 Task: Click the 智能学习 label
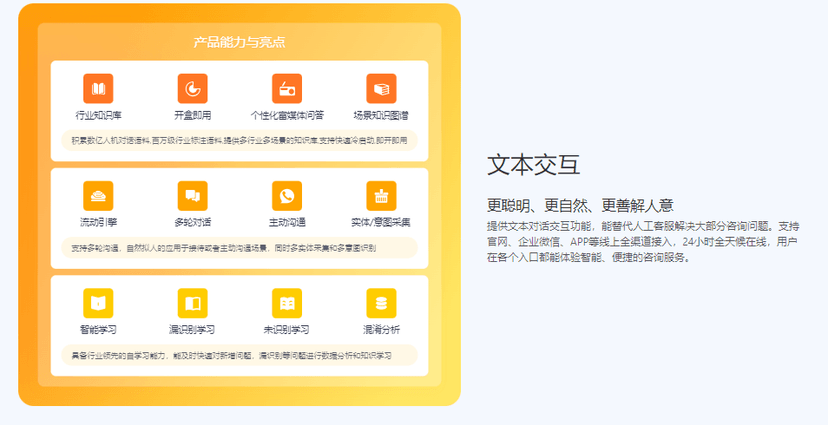click(x=98, y=329)
